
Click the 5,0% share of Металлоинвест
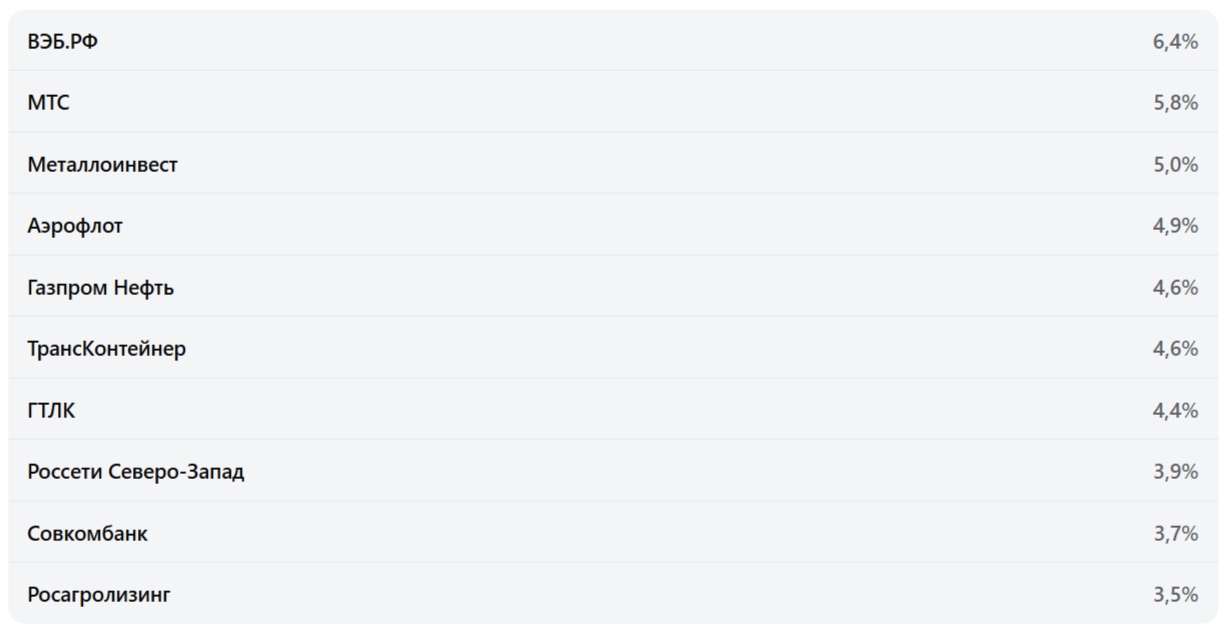[1175, 164]
